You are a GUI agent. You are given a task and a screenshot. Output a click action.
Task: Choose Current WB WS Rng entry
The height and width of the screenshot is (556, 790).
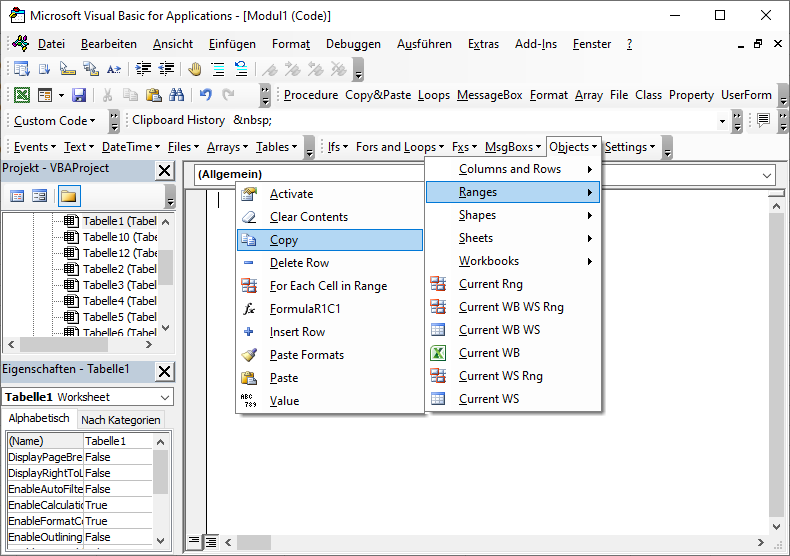click(513, 307)
